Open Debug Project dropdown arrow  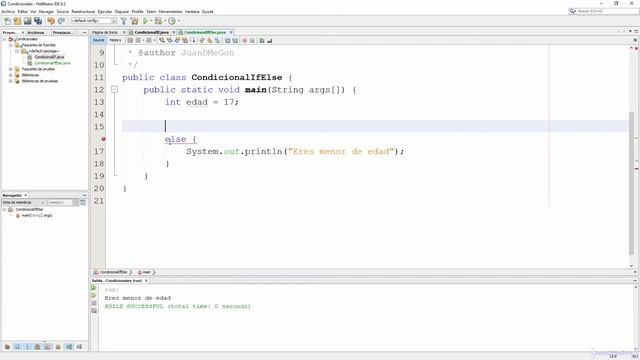(x=165, y=21)
